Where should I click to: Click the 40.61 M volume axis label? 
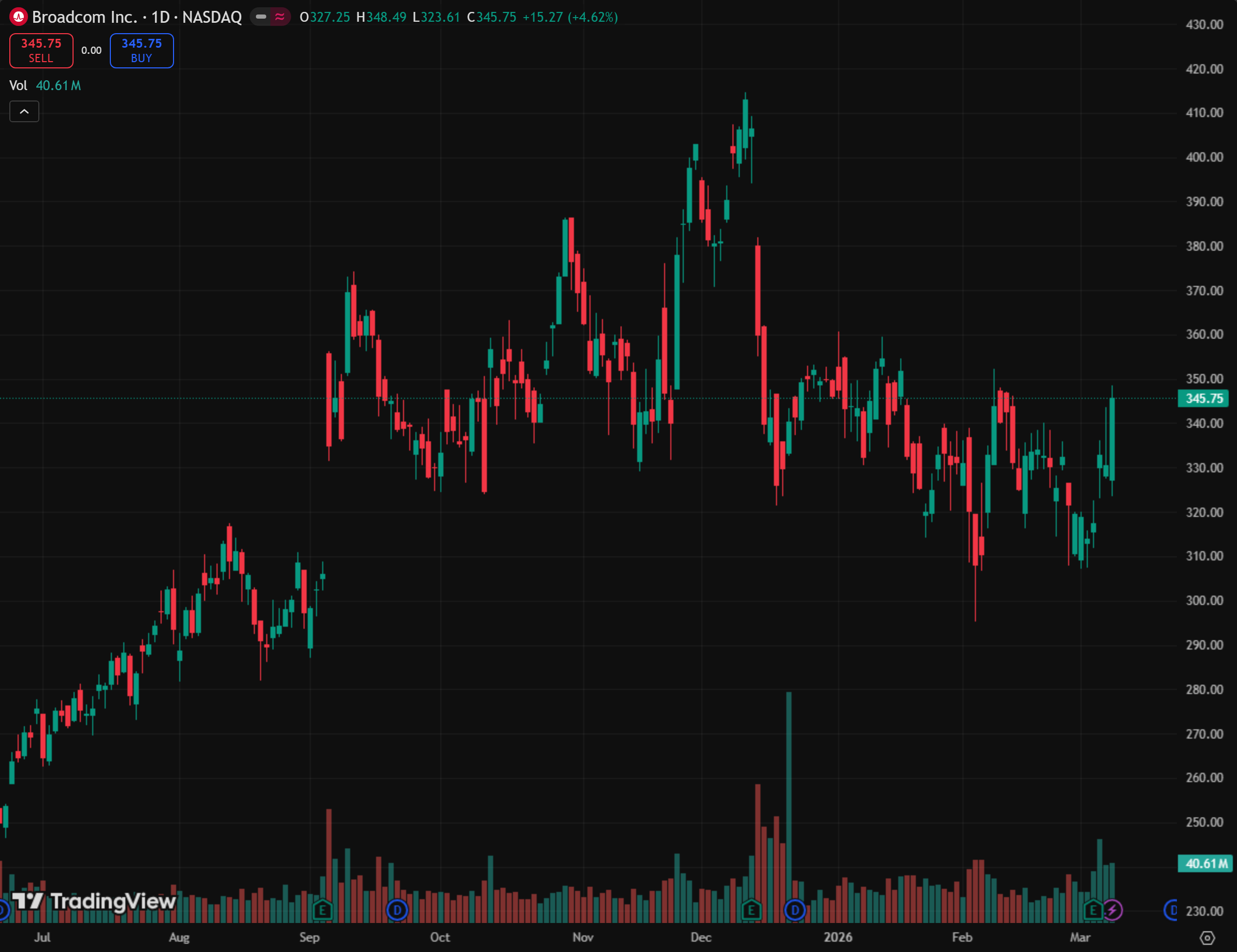point(1205,863)
